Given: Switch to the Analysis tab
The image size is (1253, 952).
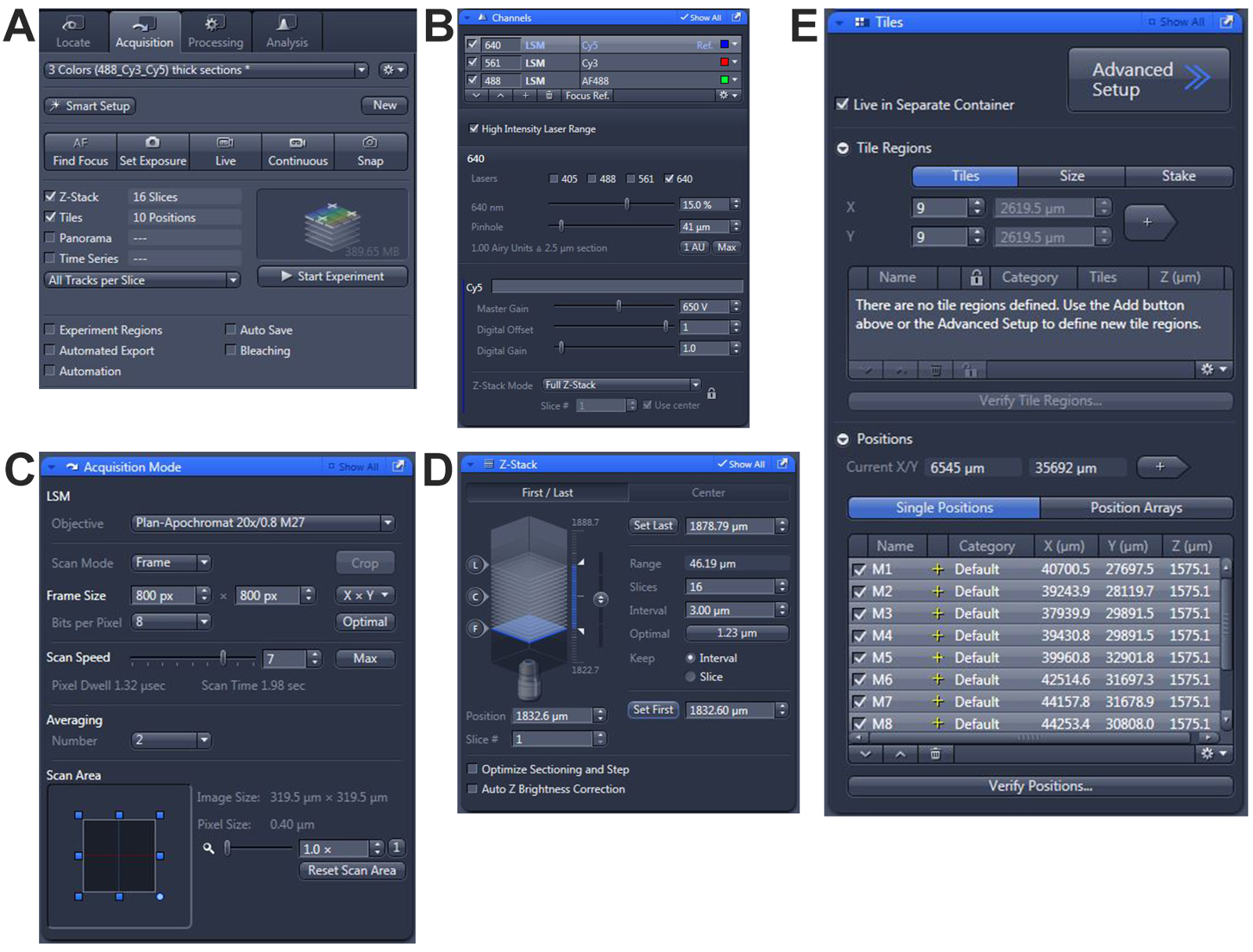Looking at the screenshot, I should click(x=287, y=32).
